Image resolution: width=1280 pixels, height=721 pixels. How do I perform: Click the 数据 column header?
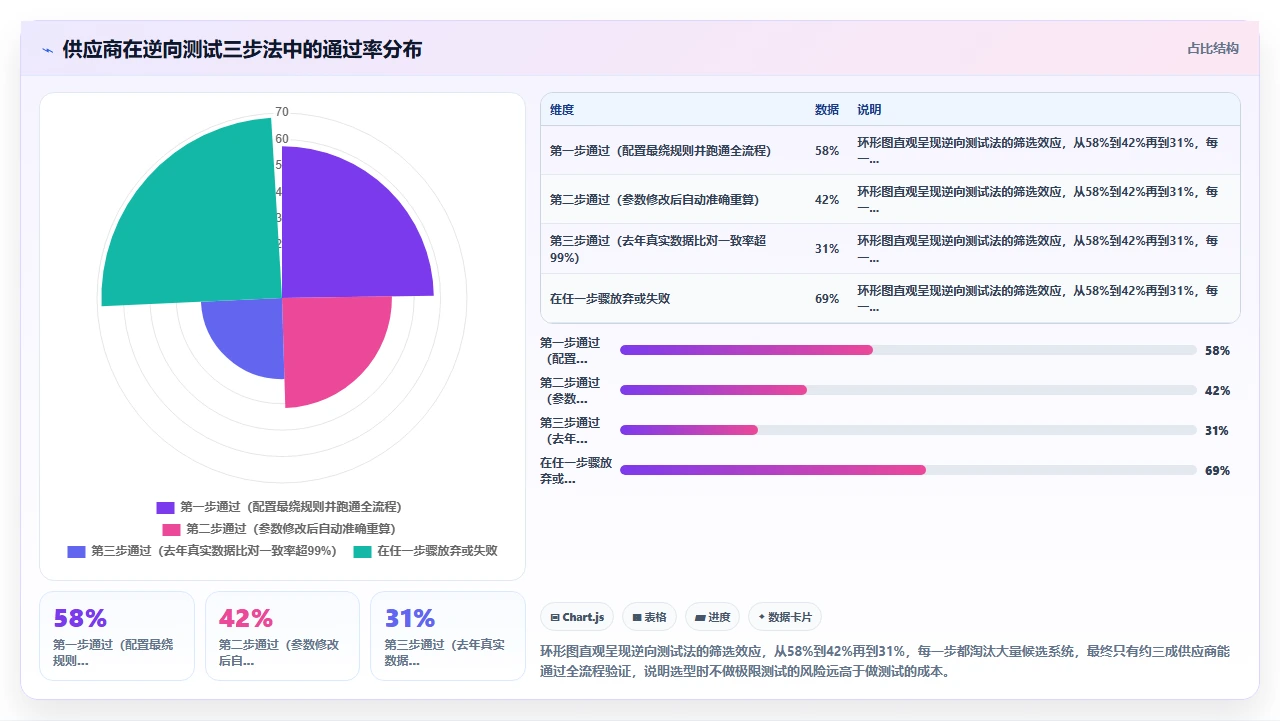pos(827,110)
